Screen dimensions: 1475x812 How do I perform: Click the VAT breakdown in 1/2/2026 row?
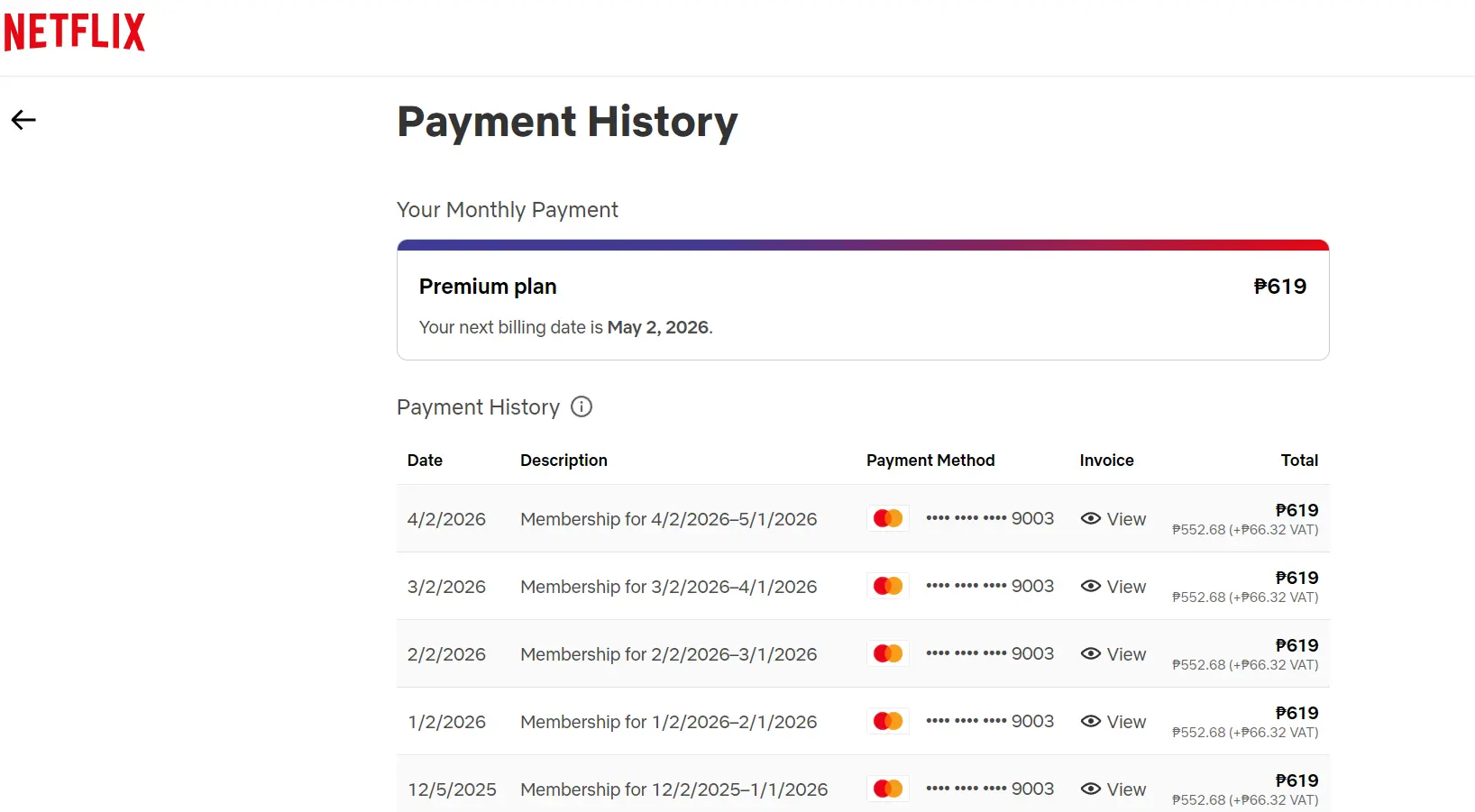[1245, 733]
